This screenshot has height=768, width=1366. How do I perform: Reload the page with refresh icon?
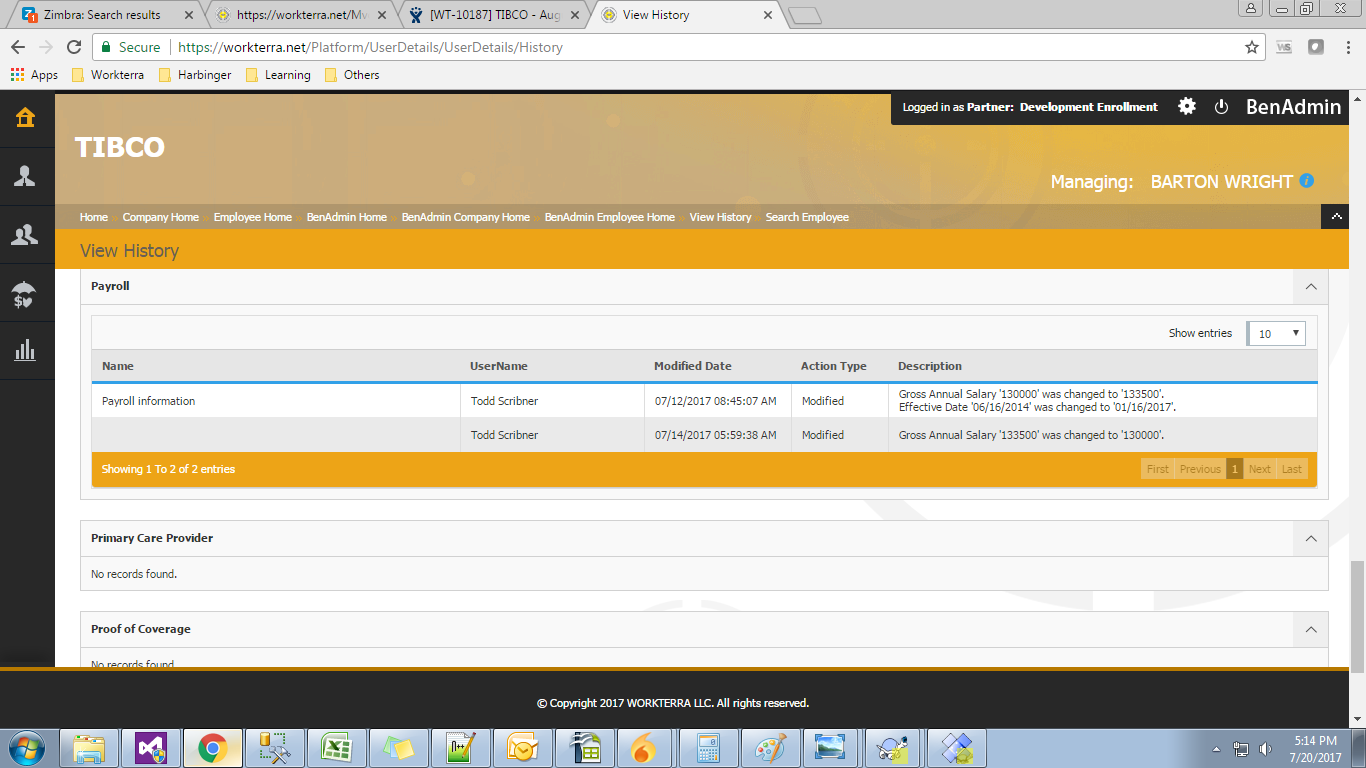tap(74, 47)
